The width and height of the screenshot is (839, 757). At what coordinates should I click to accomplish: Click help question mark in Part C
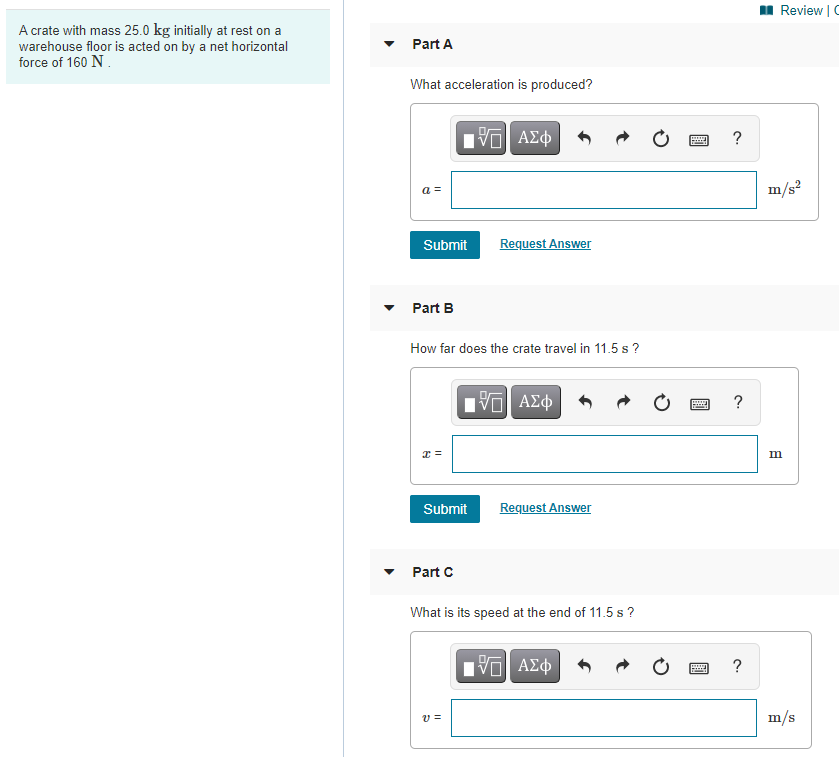(737, 666)
